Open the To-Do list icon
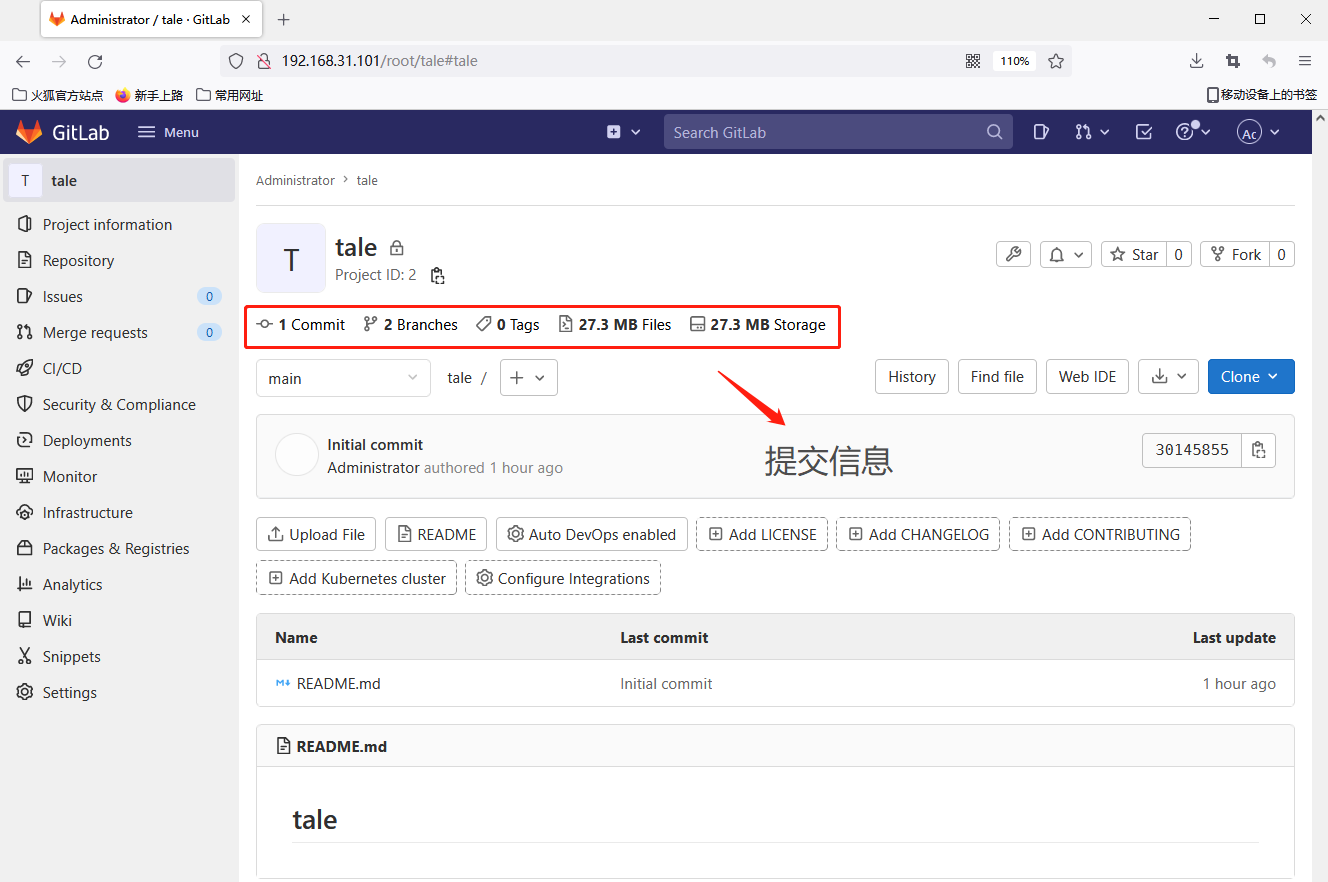The image size is (1328, 882). coord(1144,132)
